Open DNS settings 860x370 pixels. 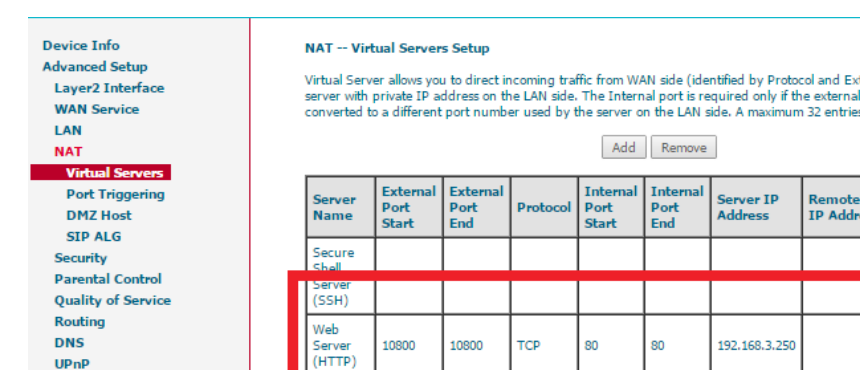[x=69, y=343]
